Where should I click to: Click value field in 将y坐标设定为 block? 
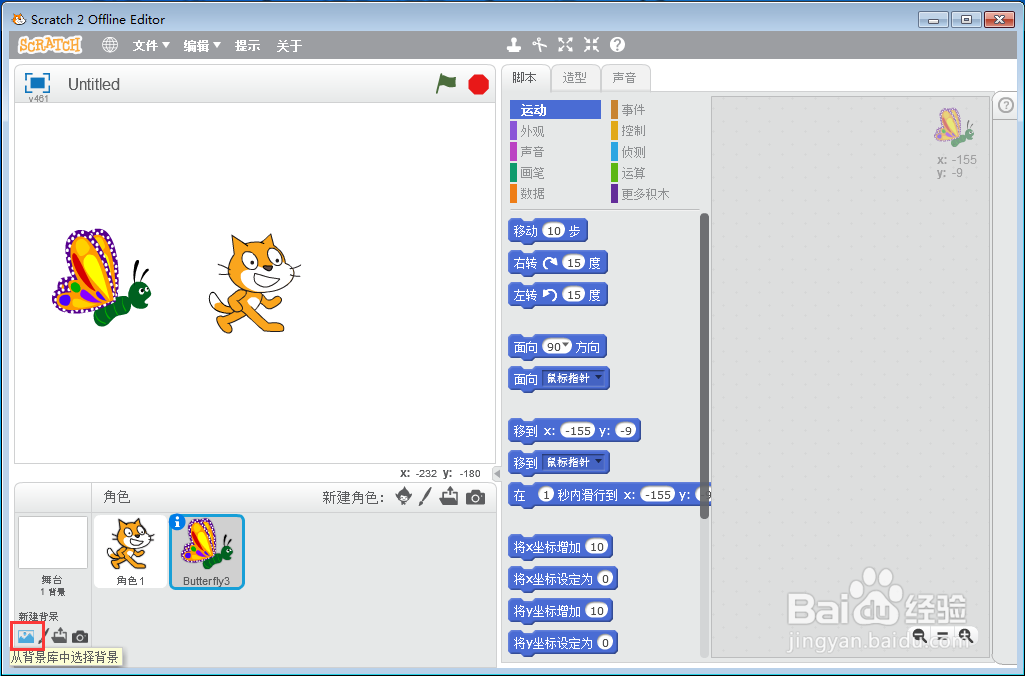tap(605, 643)
